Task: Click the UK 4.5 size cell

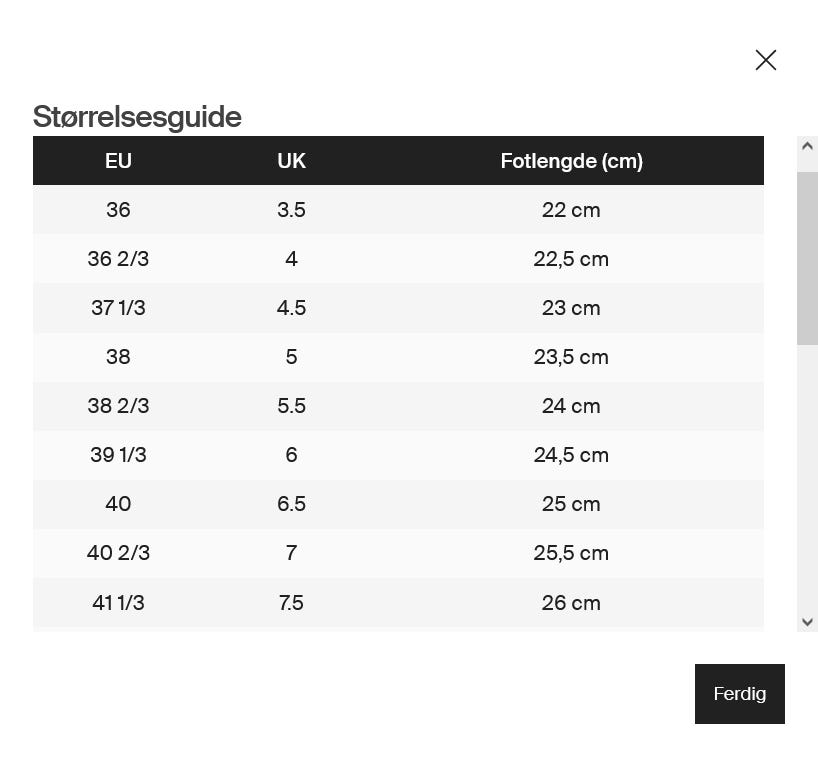Action: (291, 308)
